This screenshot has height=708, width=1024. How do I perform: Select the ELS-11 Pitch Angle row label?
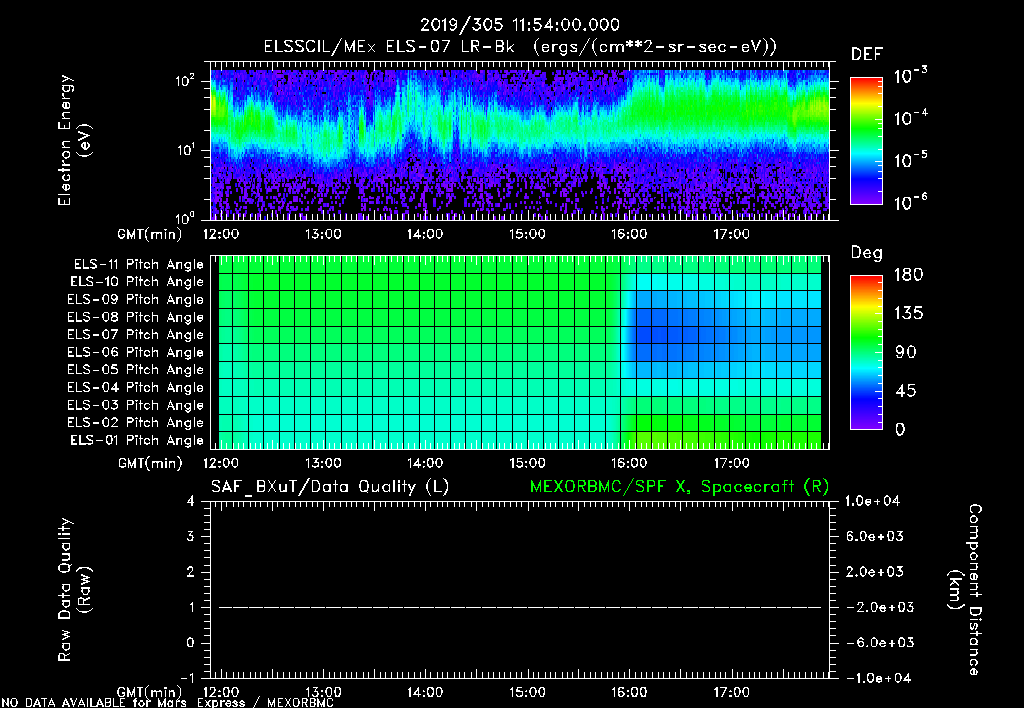[x=138, y=265]
